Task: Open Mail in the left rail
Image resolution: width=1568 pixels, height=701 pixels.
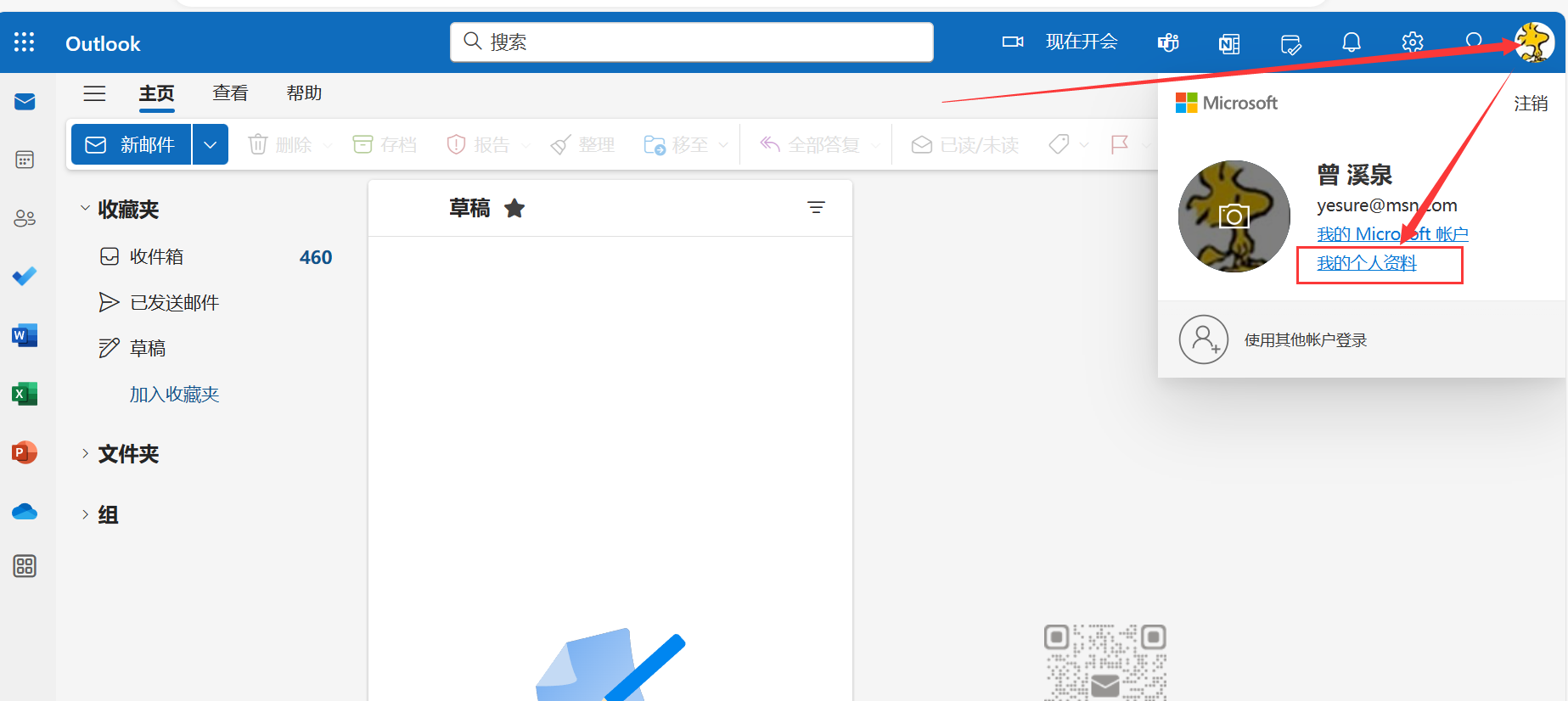Action: point(25,102)
